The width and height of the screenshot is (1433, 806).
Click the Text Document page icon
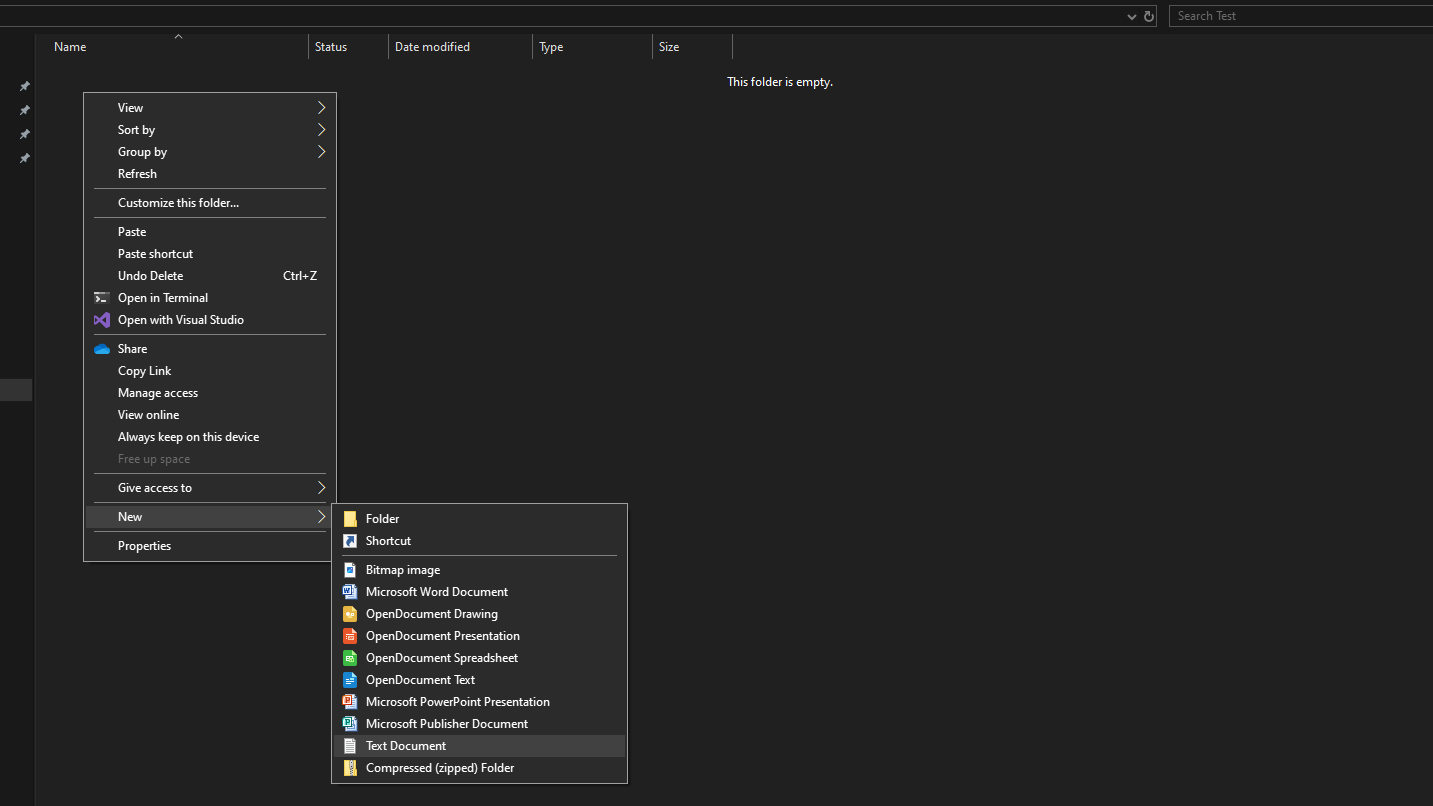click(350, 746)
